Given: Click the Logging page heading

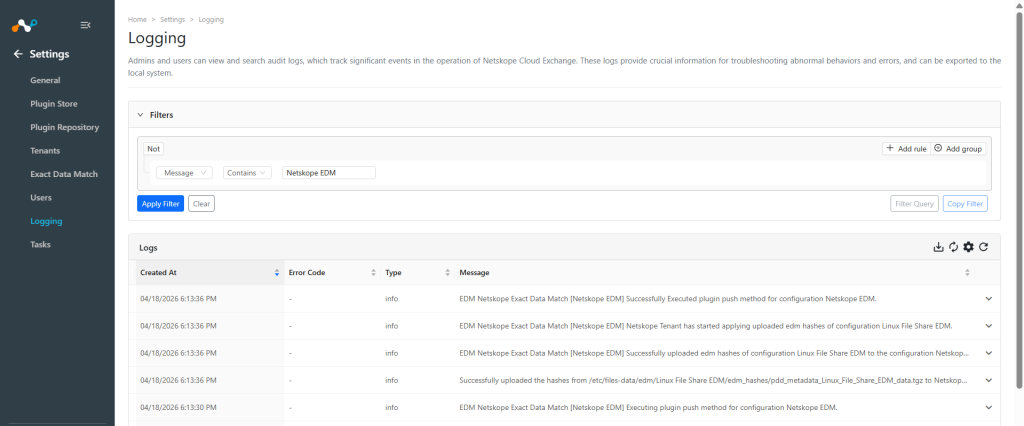Looking at the screenshot, I should click(157, 39).
